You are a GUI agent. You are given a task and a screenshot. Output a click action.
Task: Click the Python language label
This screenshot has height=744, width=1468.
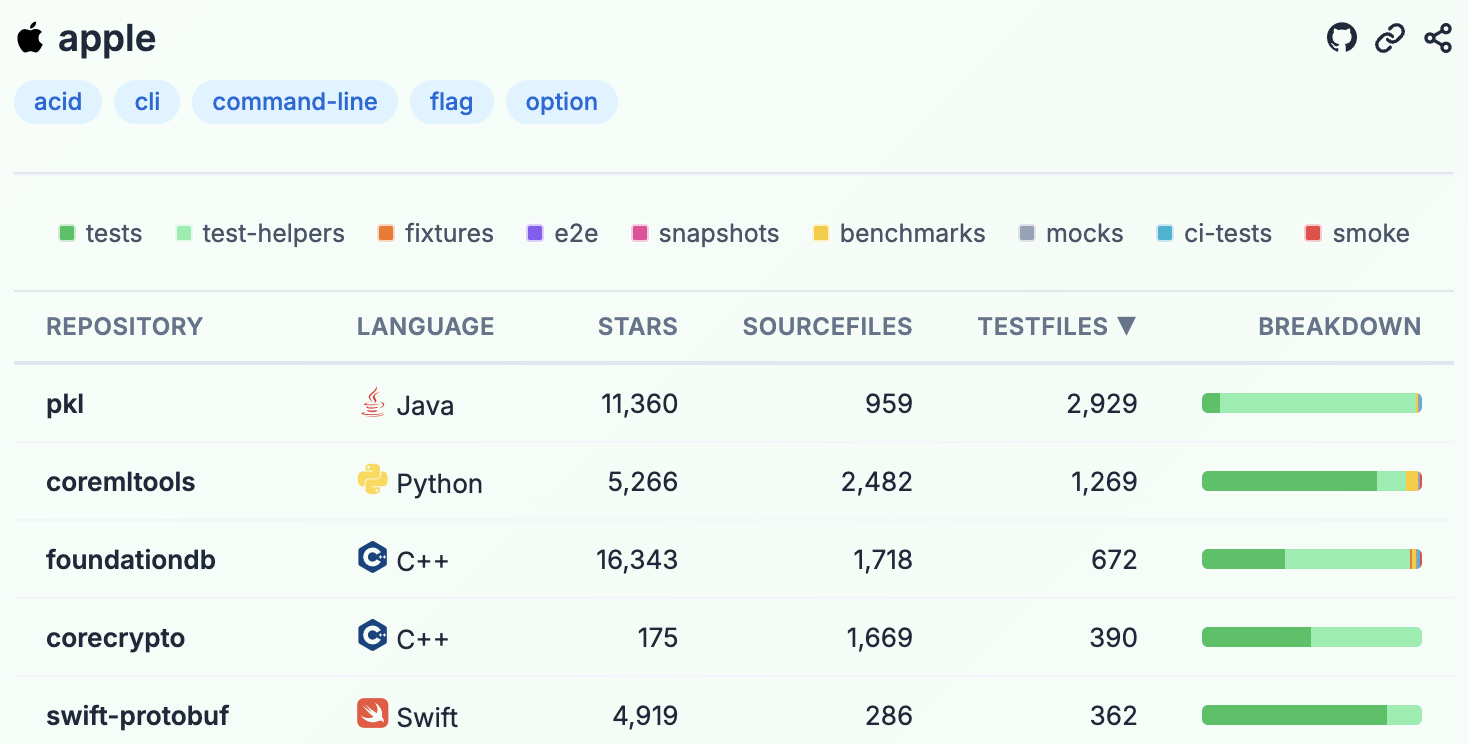[x=440, y=484]
